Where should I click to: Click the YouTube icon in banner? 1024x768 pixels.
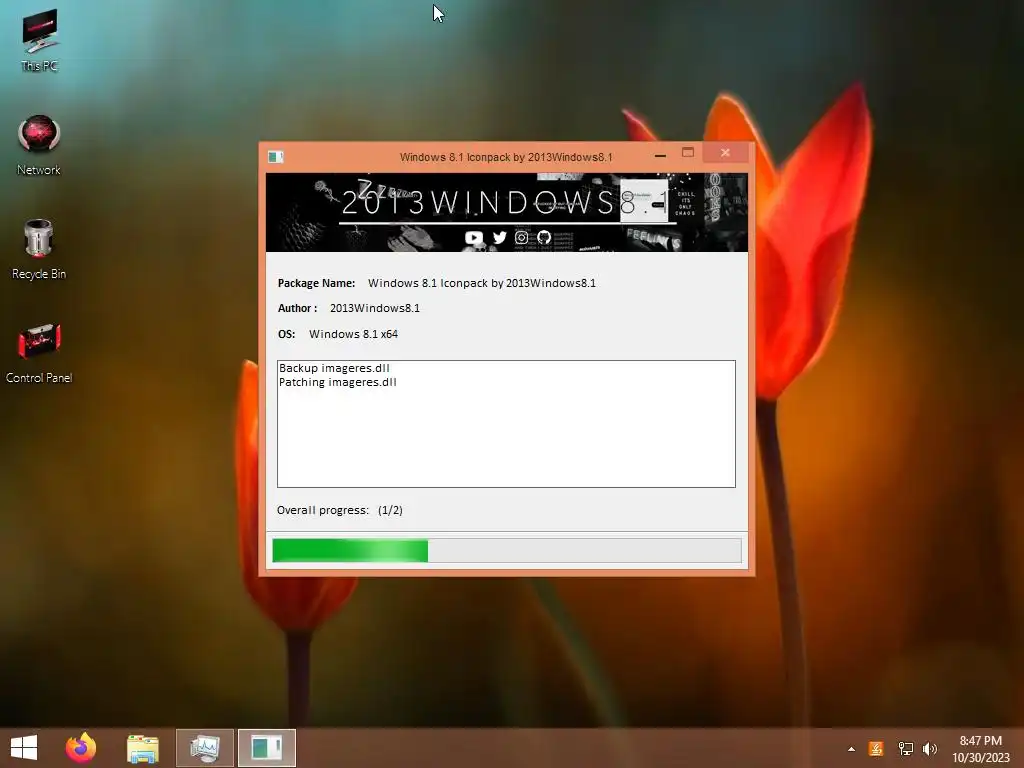[473, 238]
